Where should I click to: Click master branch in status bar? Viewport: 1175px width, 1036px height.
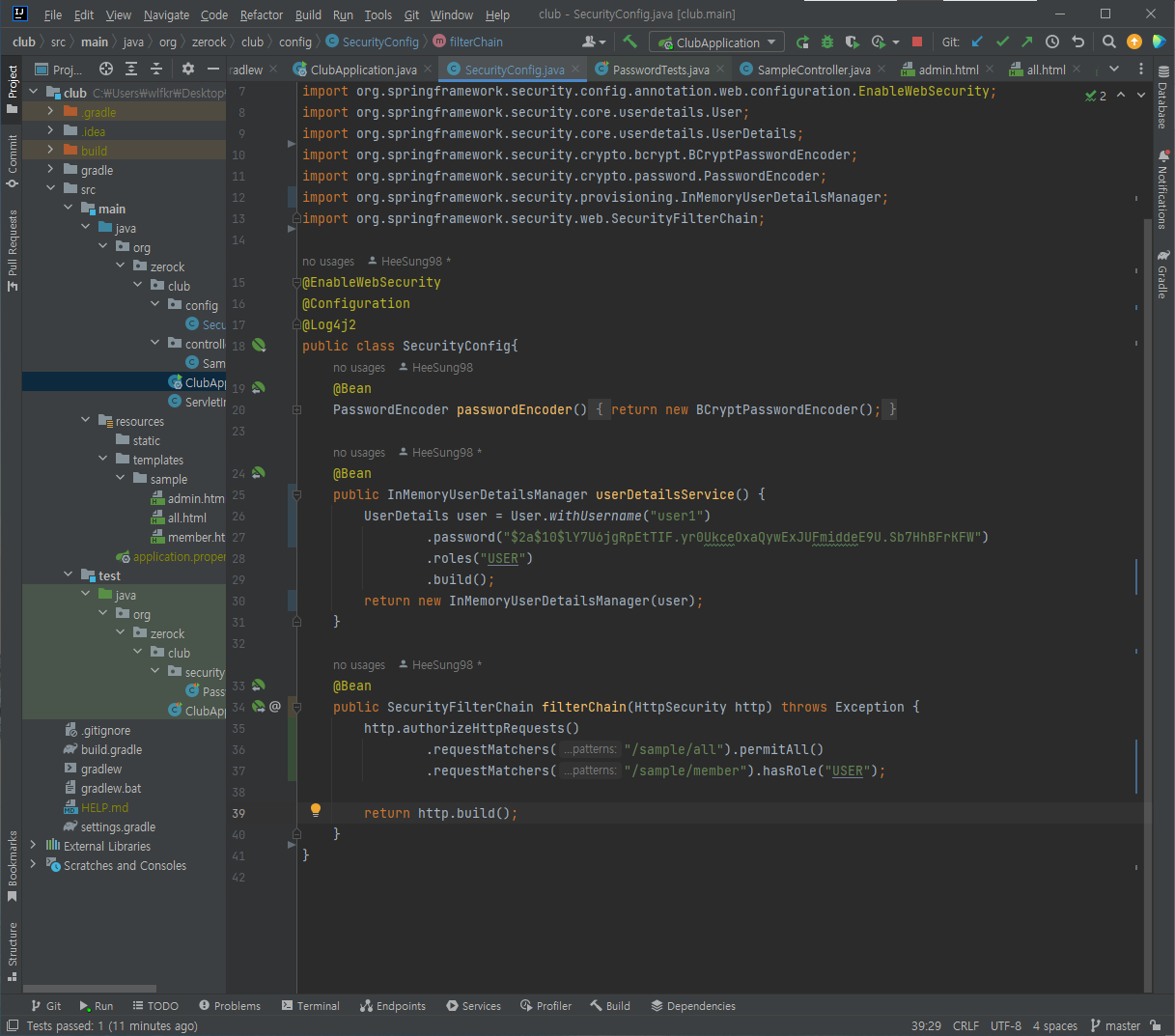tap(1116, 1025)
